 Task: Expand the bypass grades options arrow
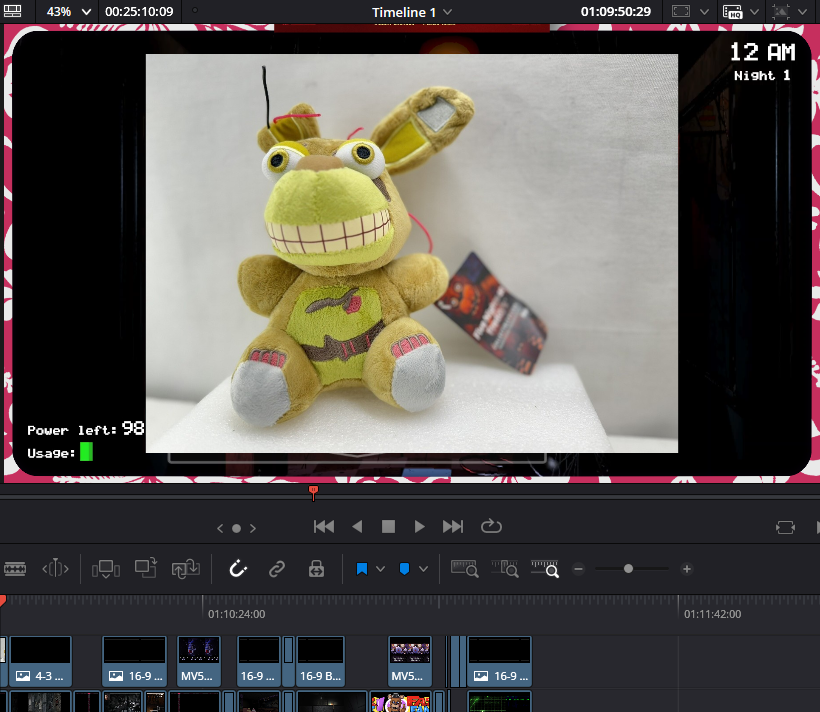tap(802, 12)
